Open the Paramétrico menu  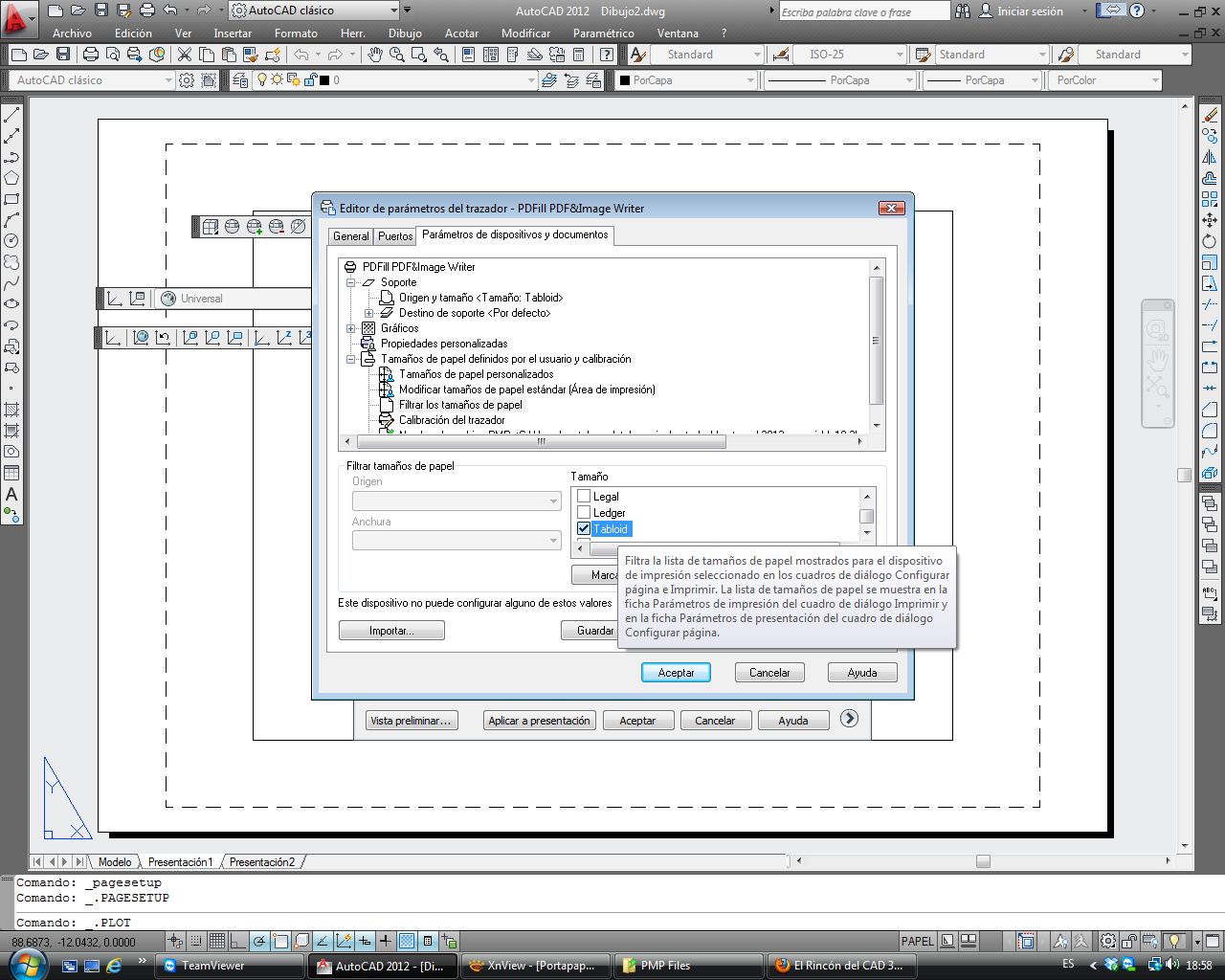tap(603, 33)
